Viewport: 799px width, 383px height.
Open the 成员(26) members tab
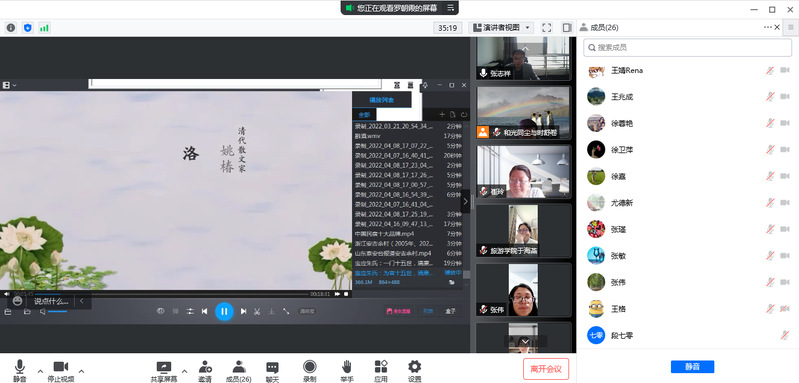[239, 371]
